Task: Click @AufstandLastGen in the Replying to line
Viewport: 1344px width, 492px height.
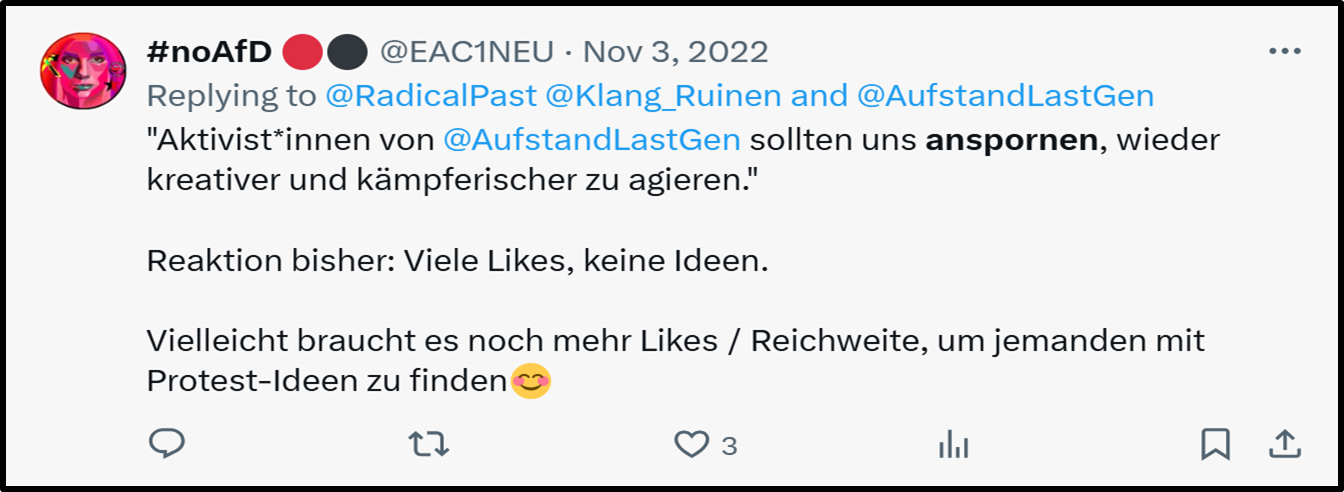Action: [1005, 96]
